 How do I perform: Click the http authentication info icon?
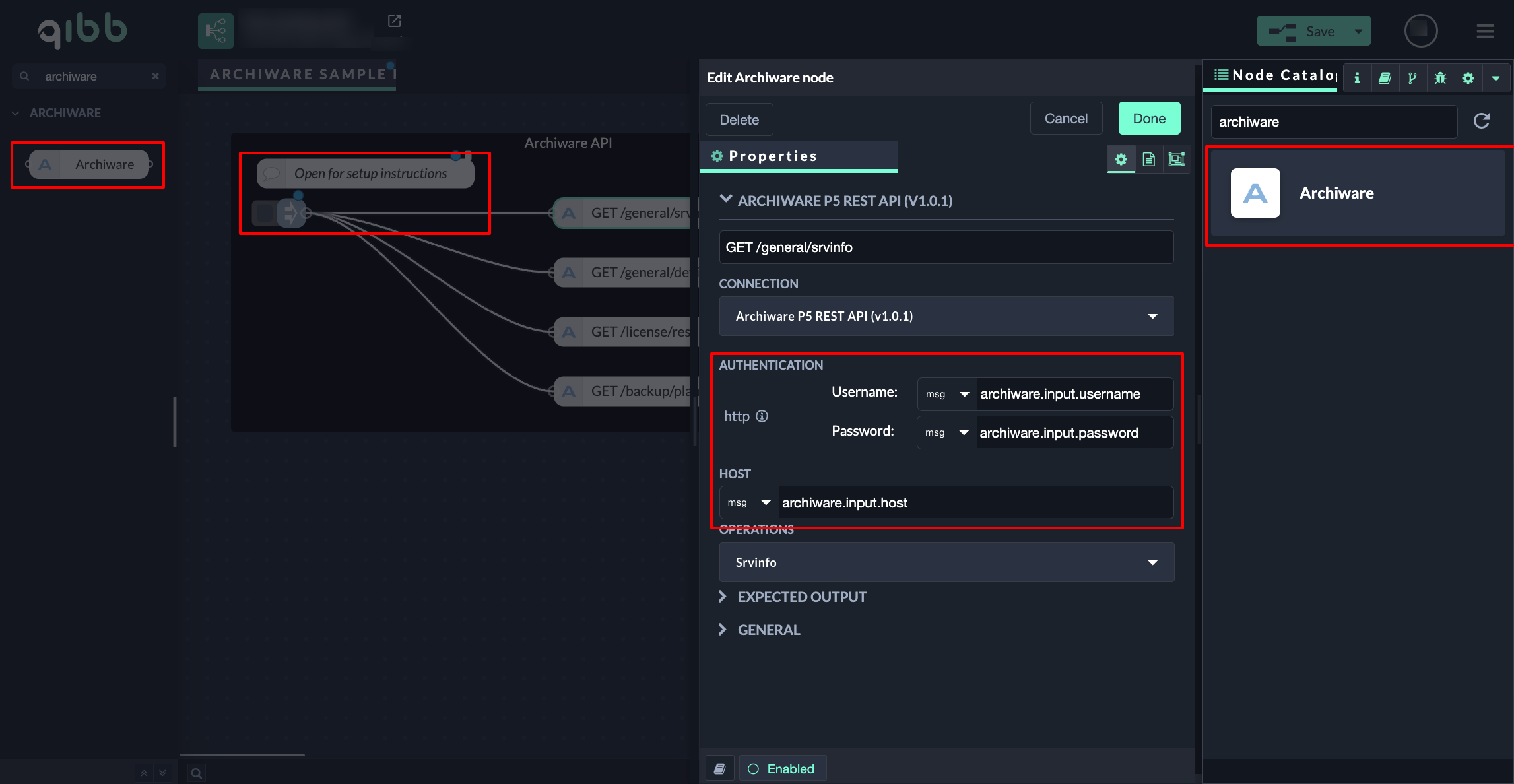click(x=762, y=416)
